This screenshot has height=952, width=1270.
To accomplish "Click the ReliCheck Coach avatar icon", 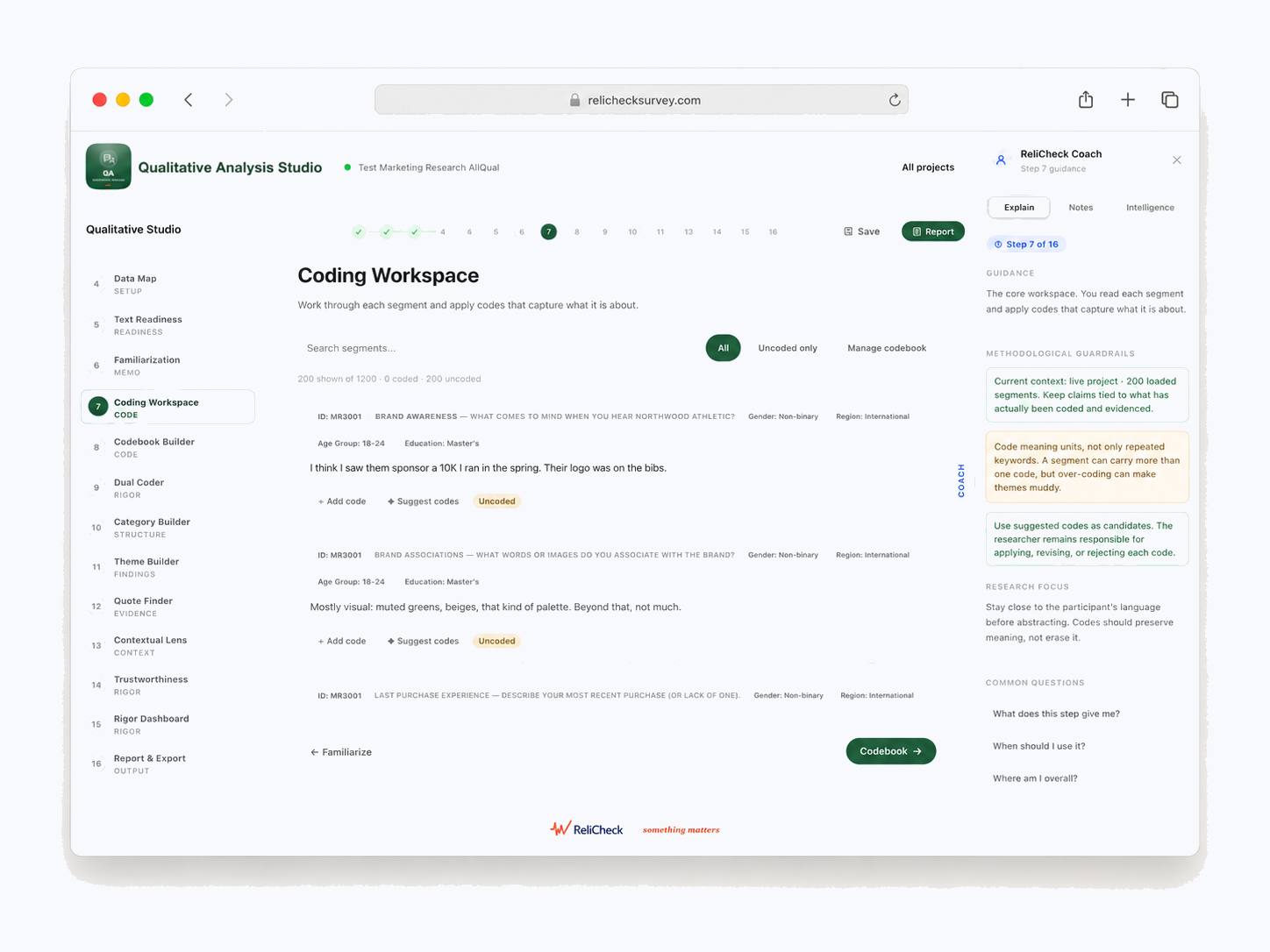I will (1001, 160).
